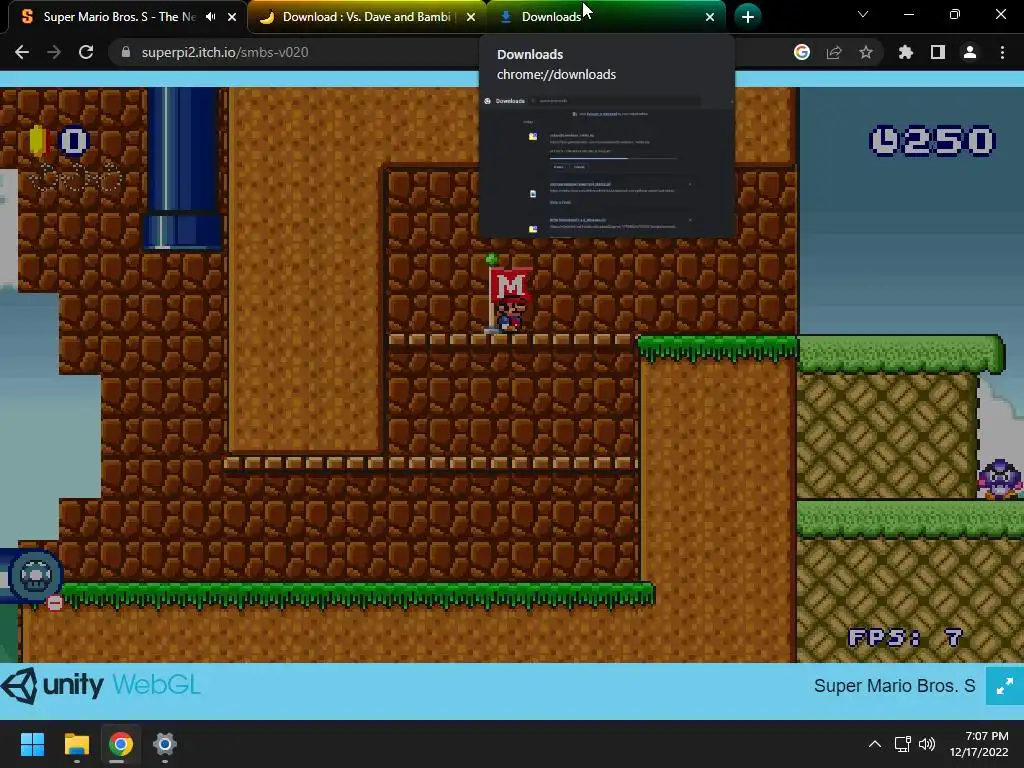Open network status in system tray
The width and height of the screenshot is (1024, 768).
click(x=903, y=744)
